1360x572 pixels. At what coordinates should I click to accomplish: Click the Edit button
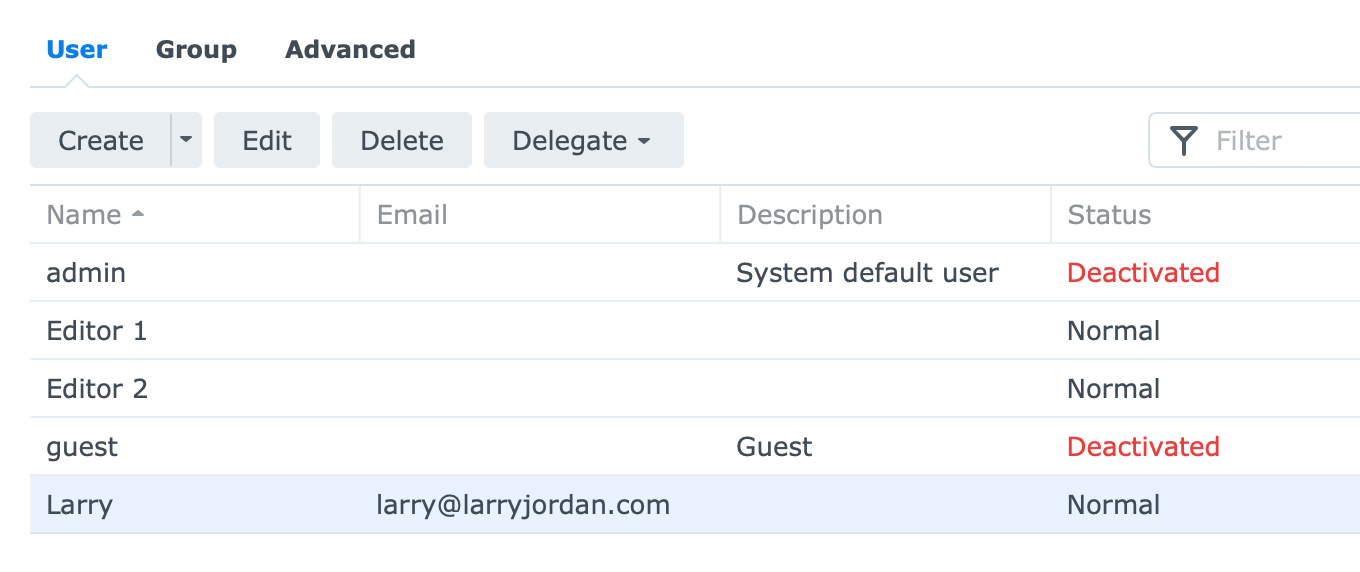tap(267, 141)
